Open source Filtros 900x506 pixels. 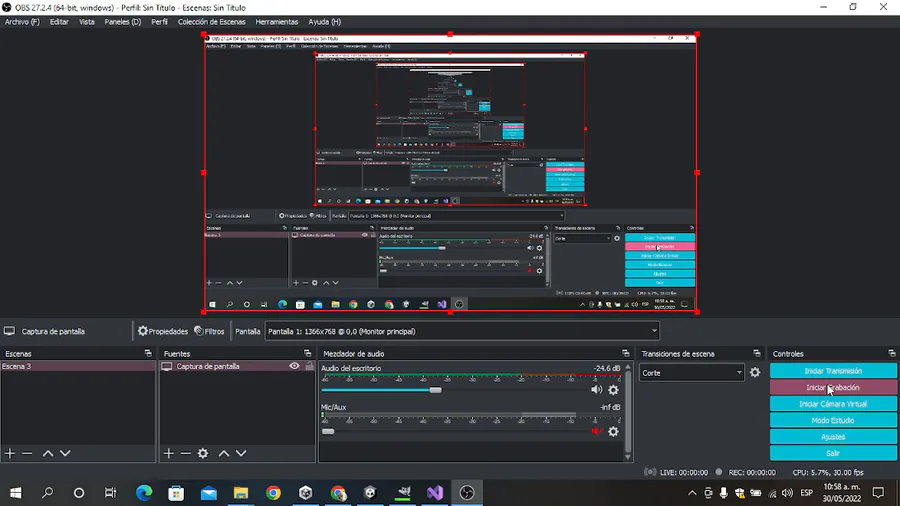coord(210,331)
